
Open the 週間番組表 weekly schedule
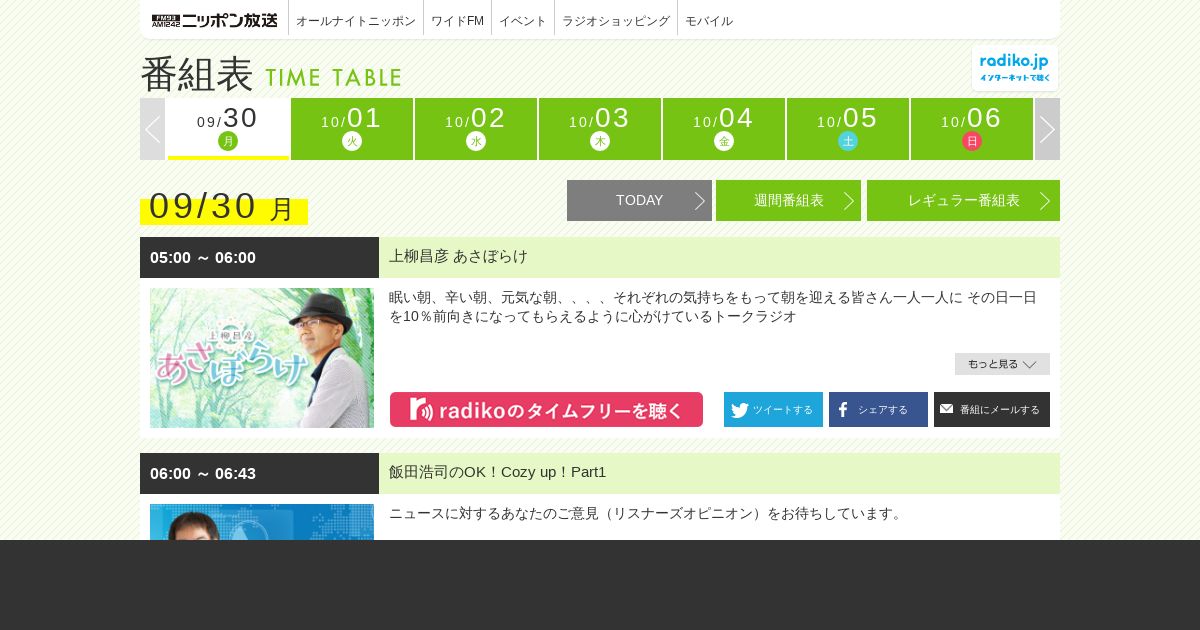[x=788, y=200]
